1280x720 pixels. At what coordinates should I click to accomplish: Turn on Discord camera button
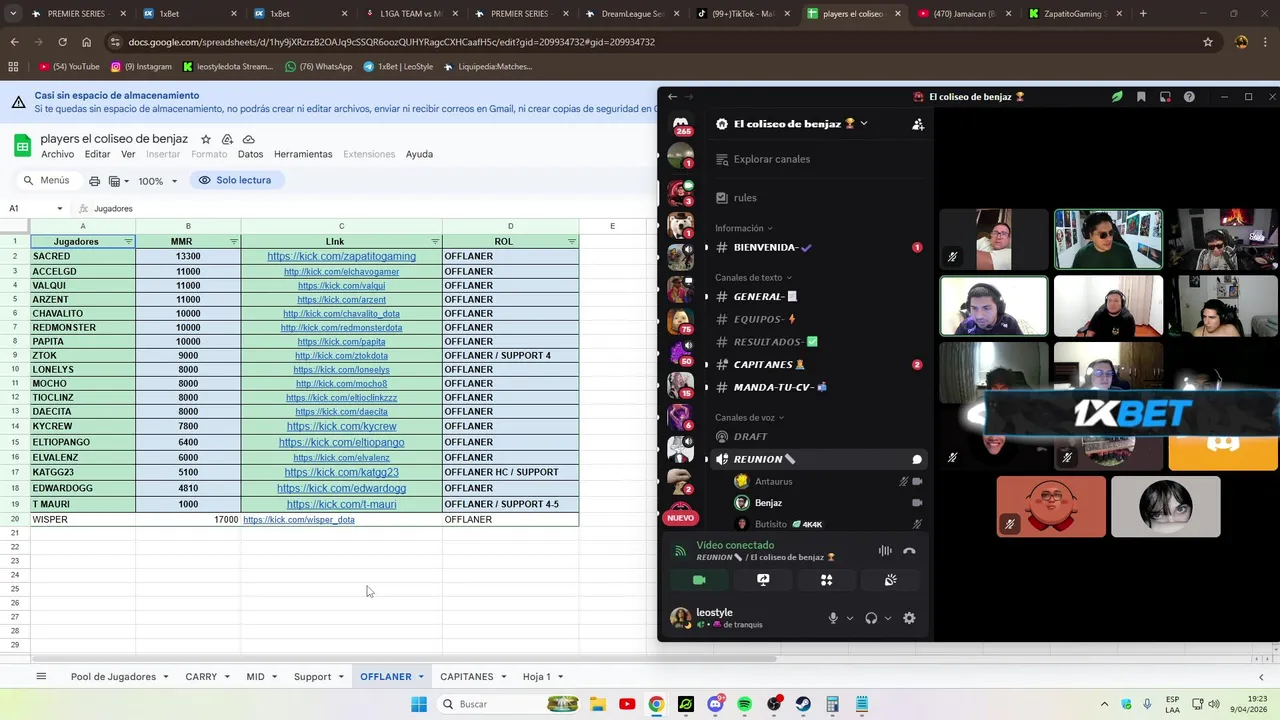[699, 580]
